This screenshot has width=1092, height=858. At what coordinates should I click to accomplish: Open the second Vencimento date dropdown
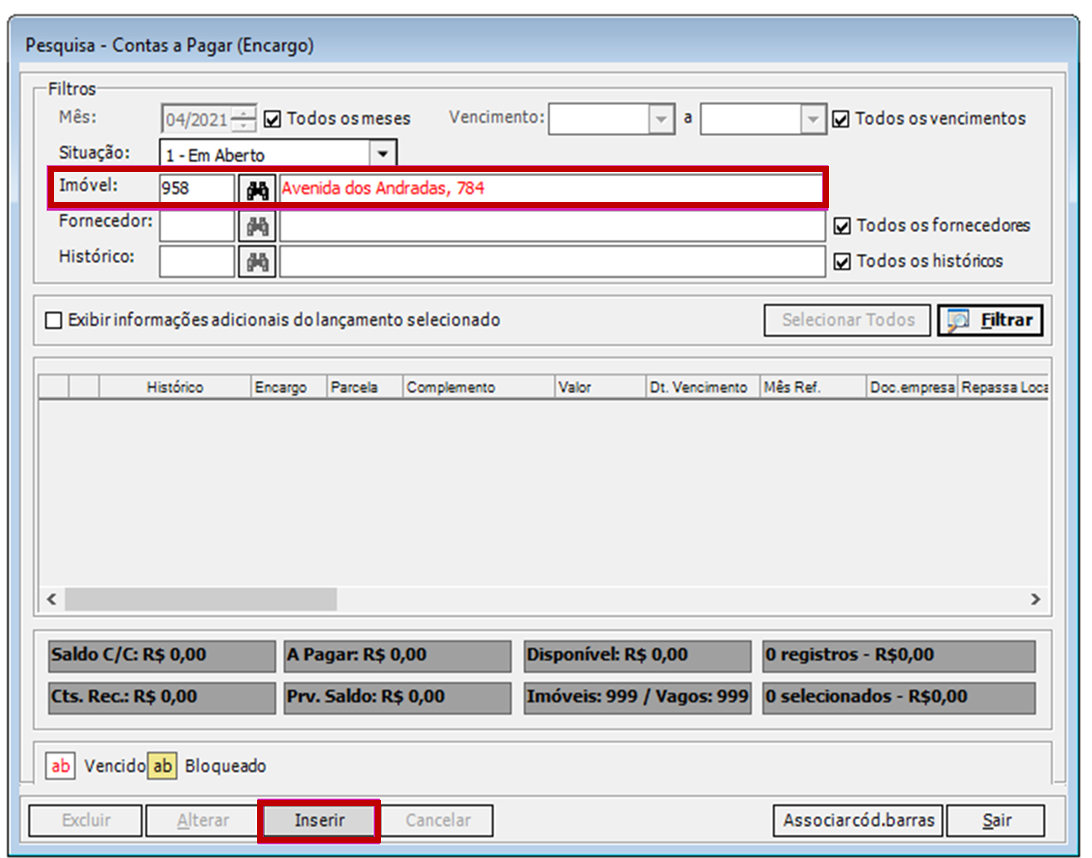[813, 119]
